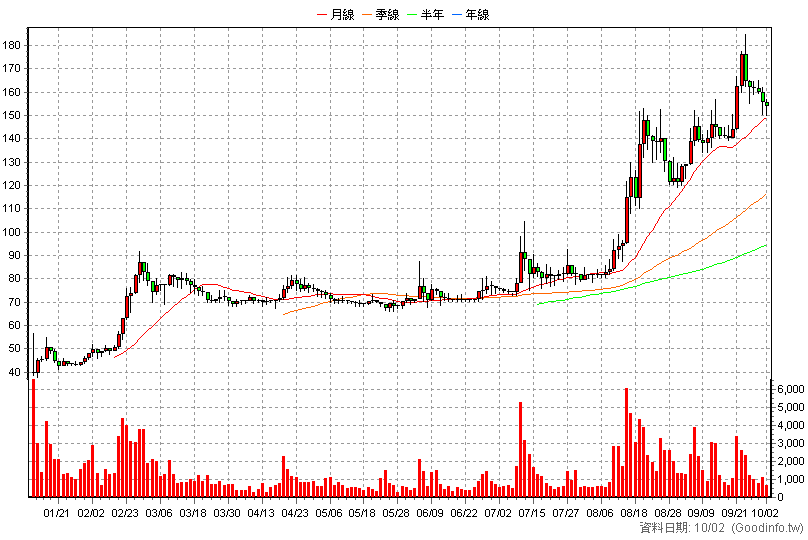This screenshot has height=540, width=808.
Task: Click the 02/23 date label
Action: [x=125, y=513]
